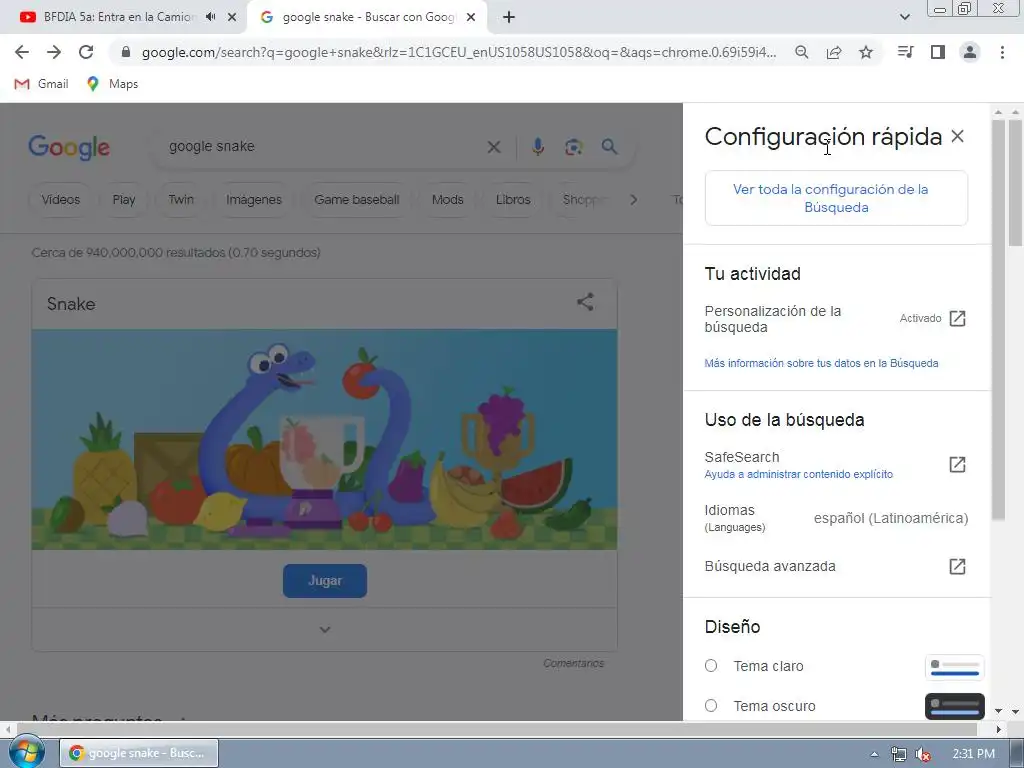Viewport: 1024px width, 768px height.
Task: Go back to the previous page
Action: [x=22, y=52]
